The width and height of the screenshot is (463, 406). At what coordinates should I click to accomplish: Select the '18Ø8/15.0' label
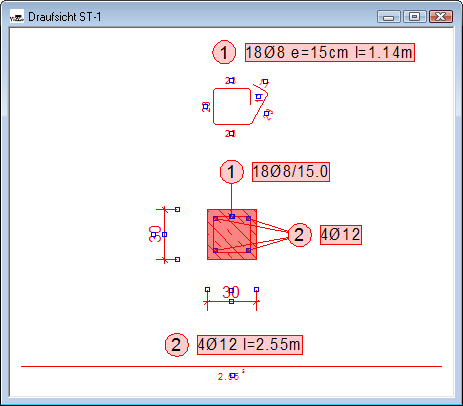pyautogui.click(x=291, y=172)
